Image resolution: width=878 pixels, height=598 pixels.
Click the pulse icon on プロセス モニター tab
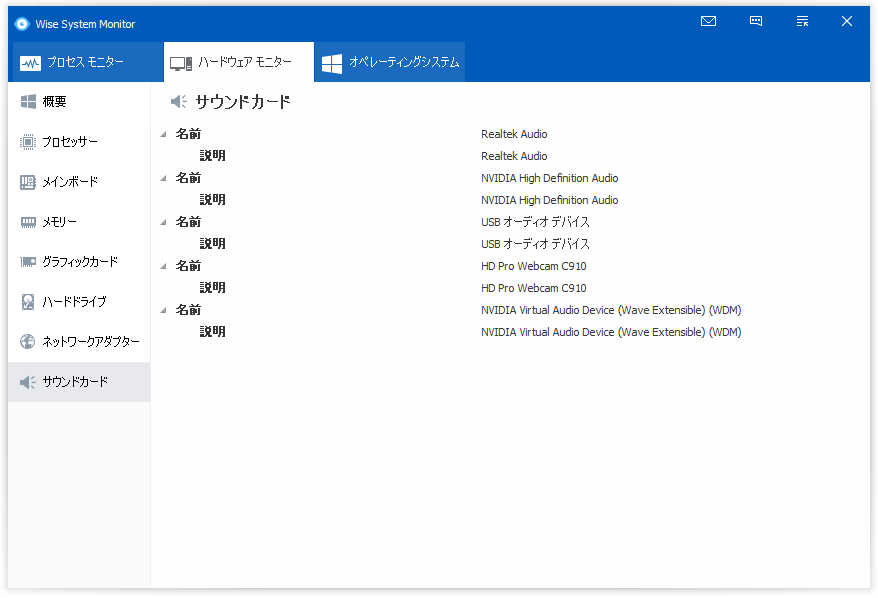30,63
